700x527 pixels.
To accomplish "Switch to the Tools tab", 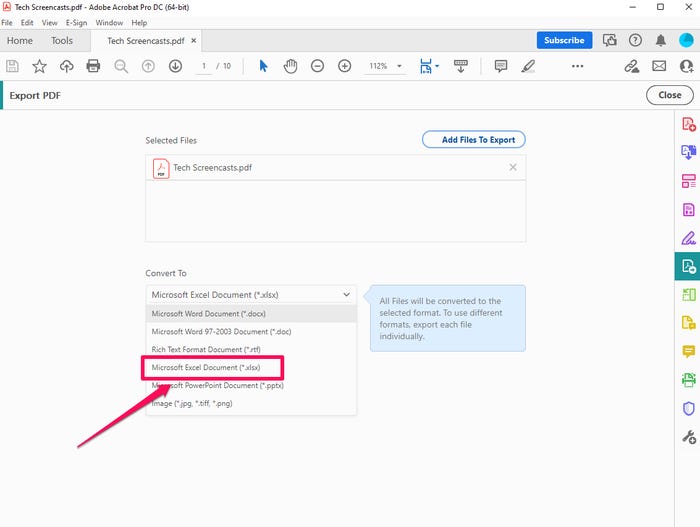I will 62,41.
